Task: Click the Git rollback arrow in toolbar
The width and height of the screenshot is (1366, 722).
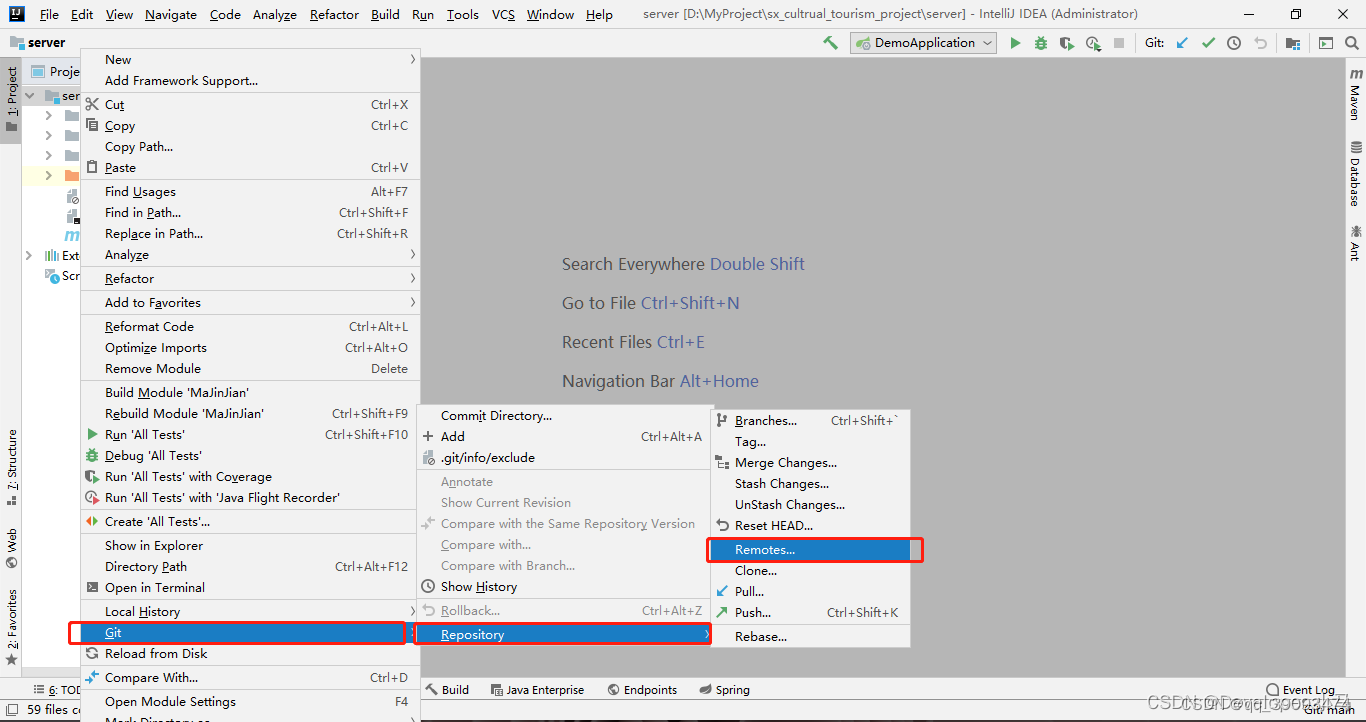Action: tap(1260, 43)
